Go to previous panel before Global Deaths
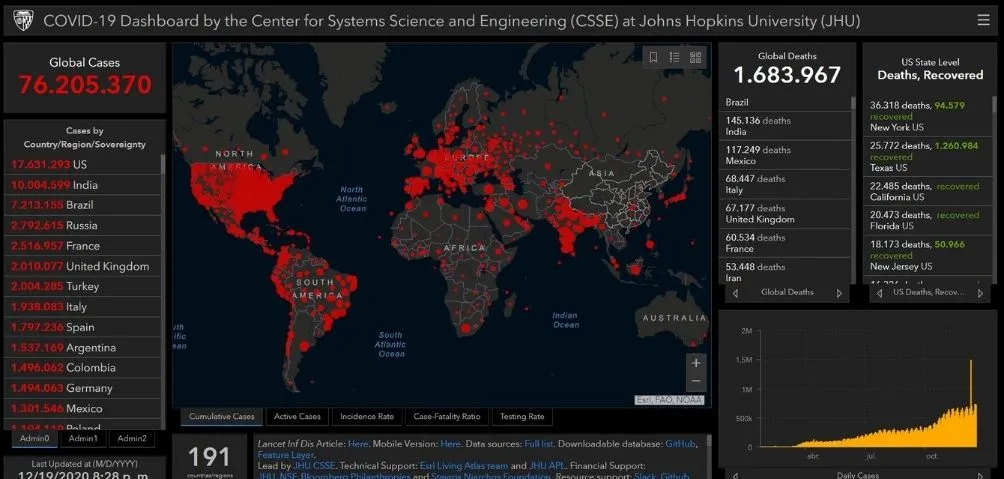 point(736,293)
